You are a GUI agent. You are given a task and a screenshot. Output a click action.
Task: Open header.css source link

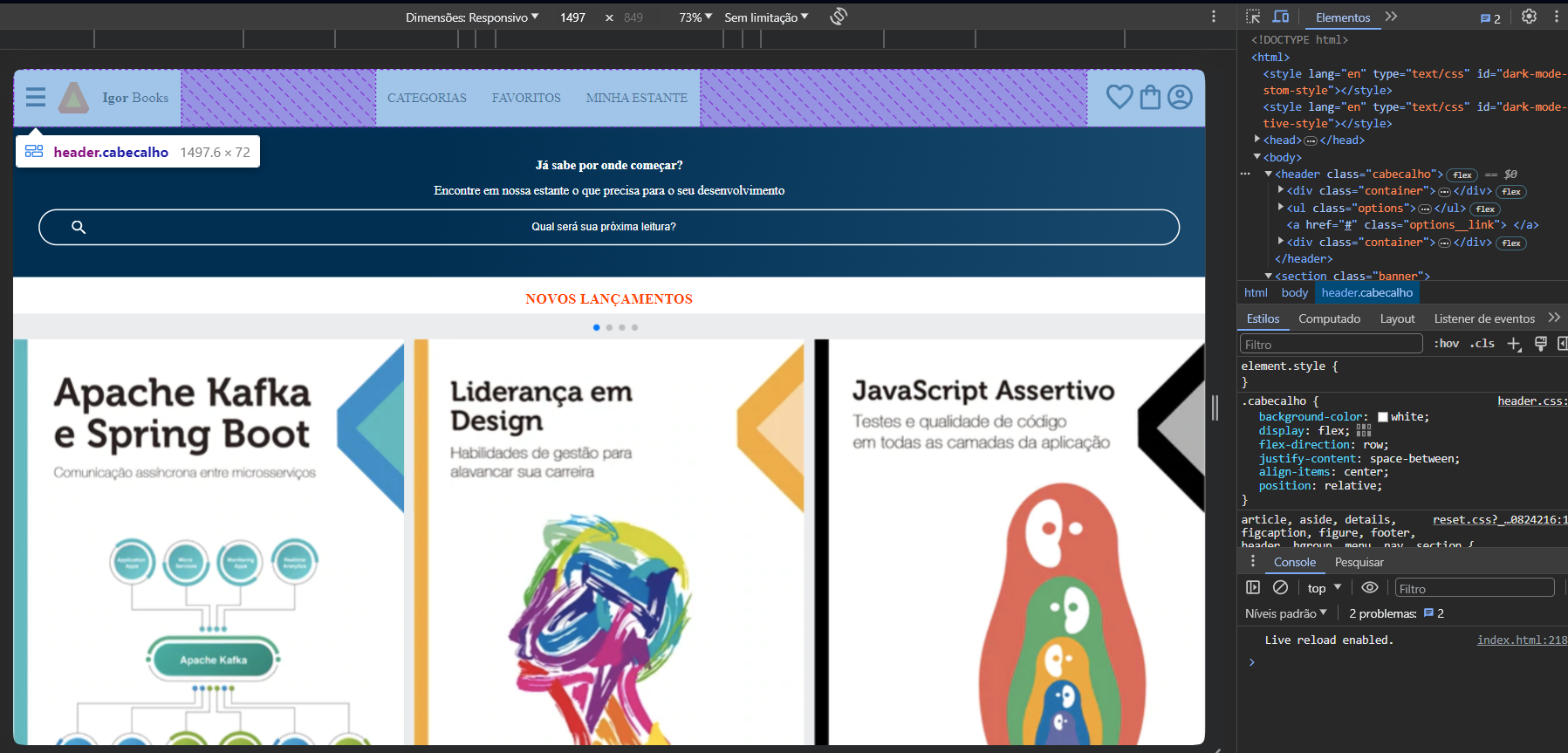coord(1532,400)
